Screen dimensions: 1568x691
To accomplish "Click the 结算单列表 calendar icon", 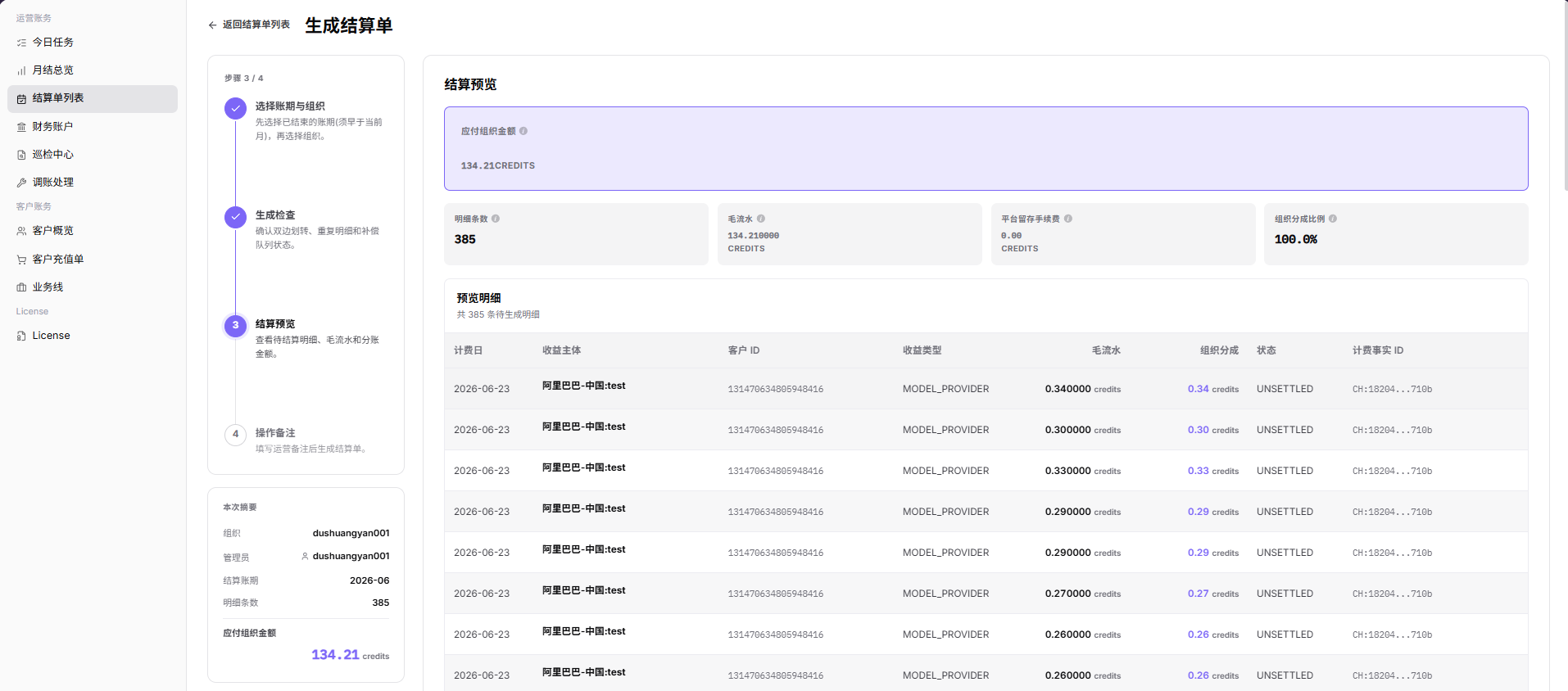I will click(x=21, y=98).
